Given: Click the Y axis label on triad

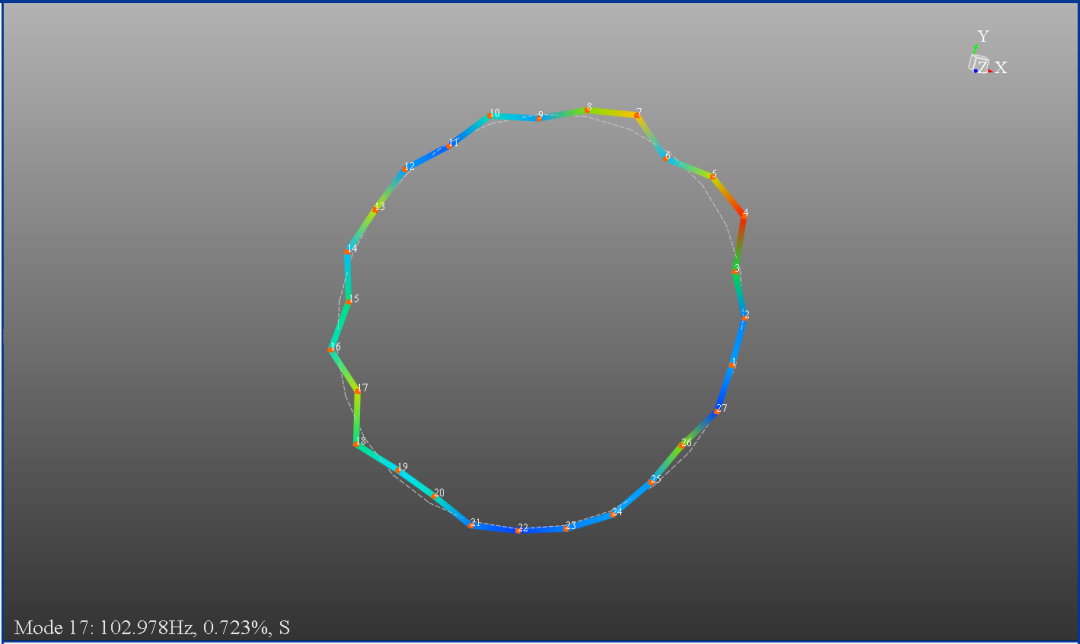Looking at the screenshot, I should pos(983,37).
